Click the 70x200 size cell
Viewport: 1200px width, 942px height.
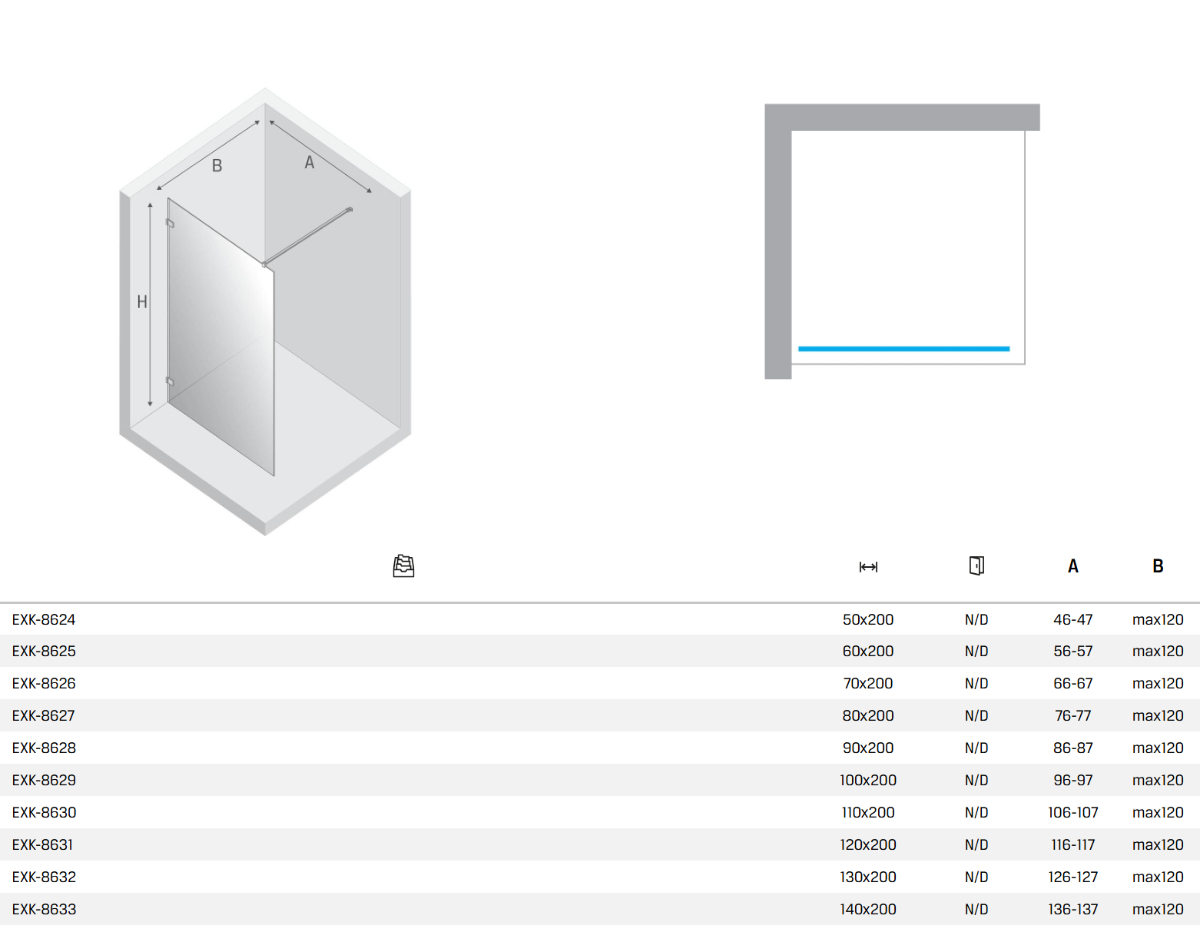pos(868,684)
